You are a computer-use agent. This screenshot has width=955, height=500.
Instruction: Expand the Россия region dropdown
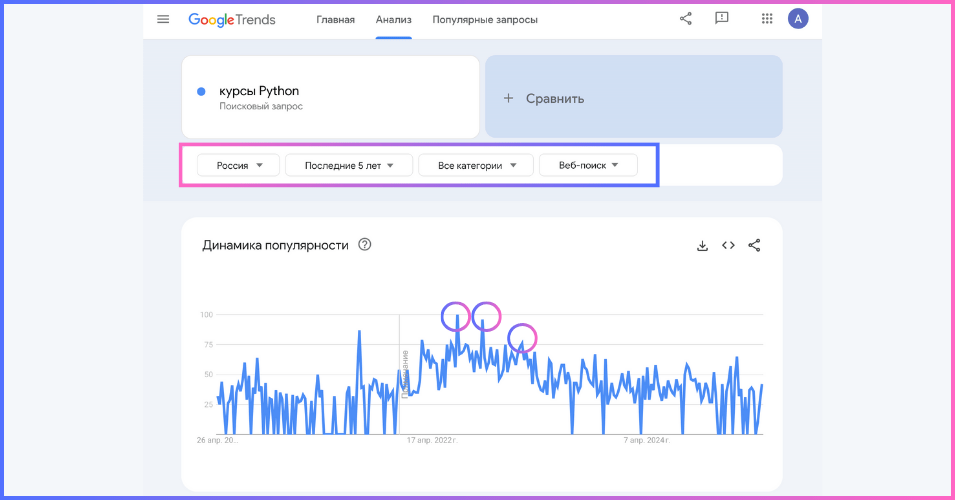click(x=239, y=165)
